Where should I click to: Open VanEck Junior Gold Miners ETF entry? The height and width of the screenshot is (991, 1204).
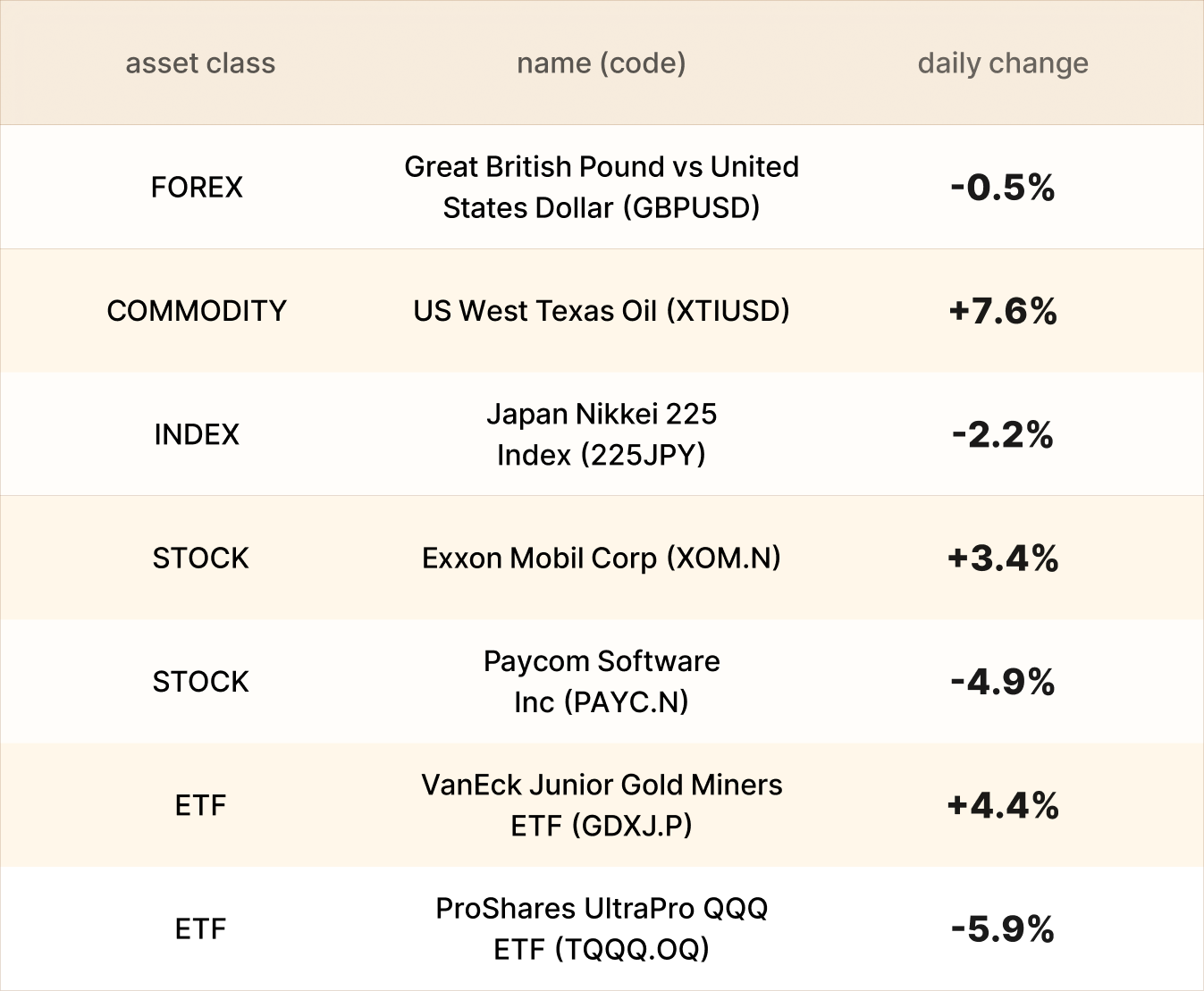tap(601, 805)
